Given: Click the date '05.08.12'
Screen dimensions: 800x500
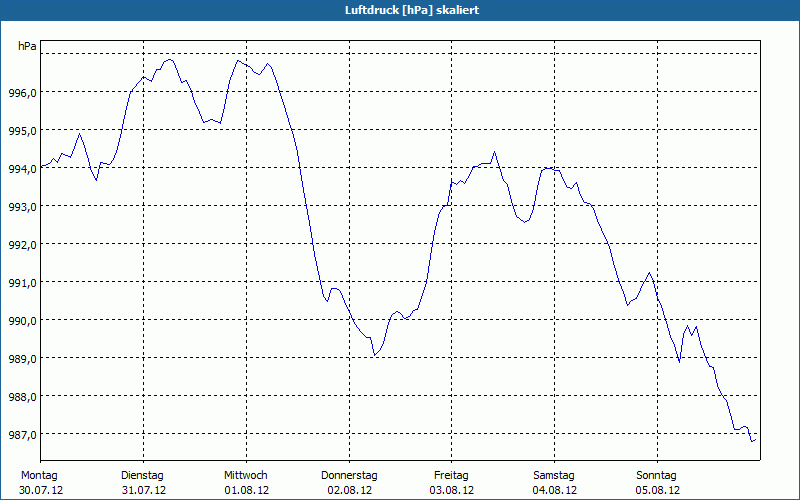Looking at the screenshot, I should coord(658,490).
